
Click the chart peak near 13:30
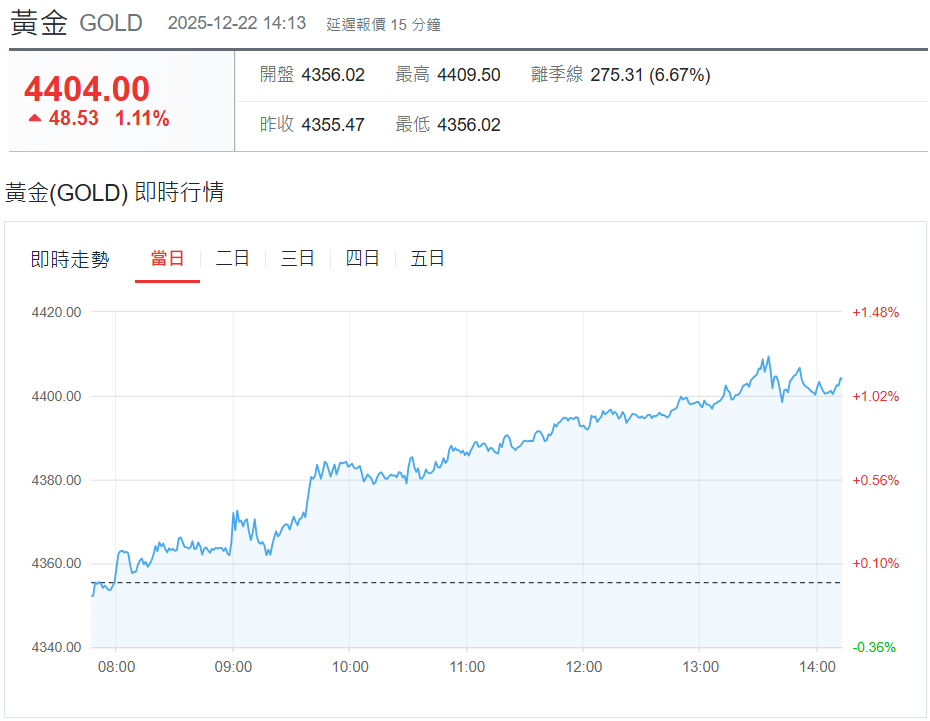pyautogui.click(x=767, y=357)
